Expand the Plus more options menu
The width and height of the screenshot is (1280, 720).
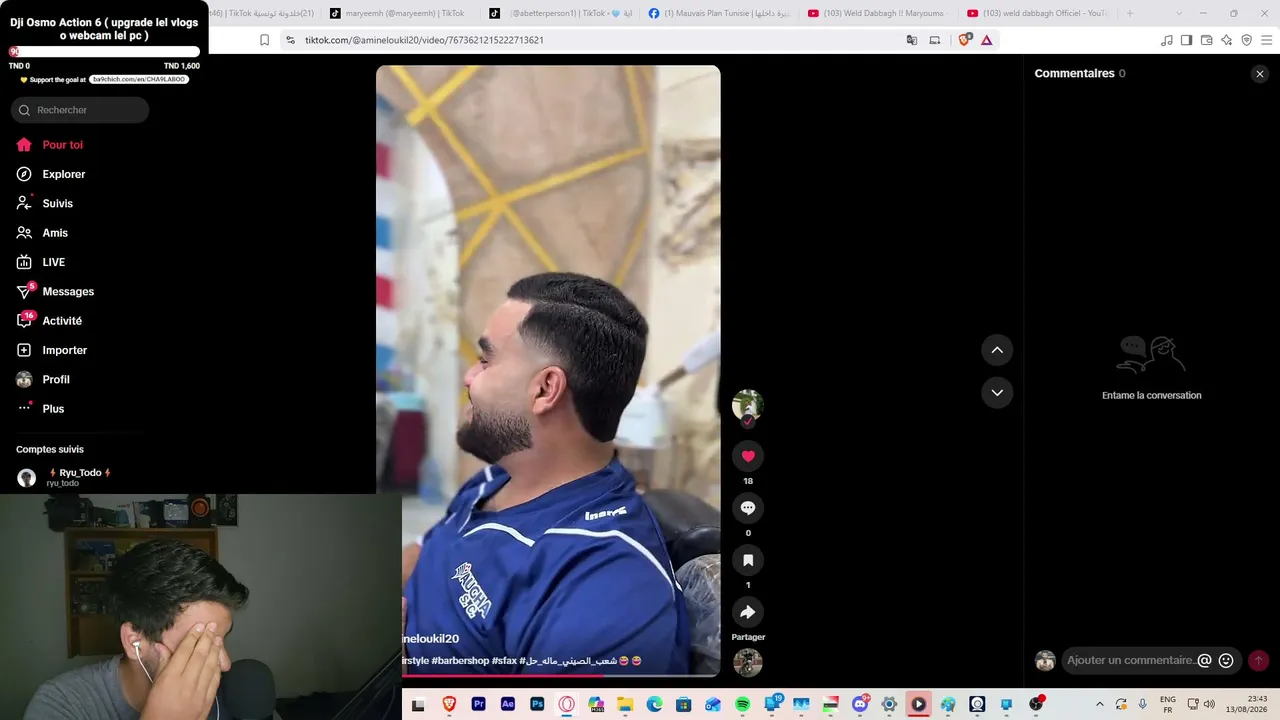pos(40,408)
